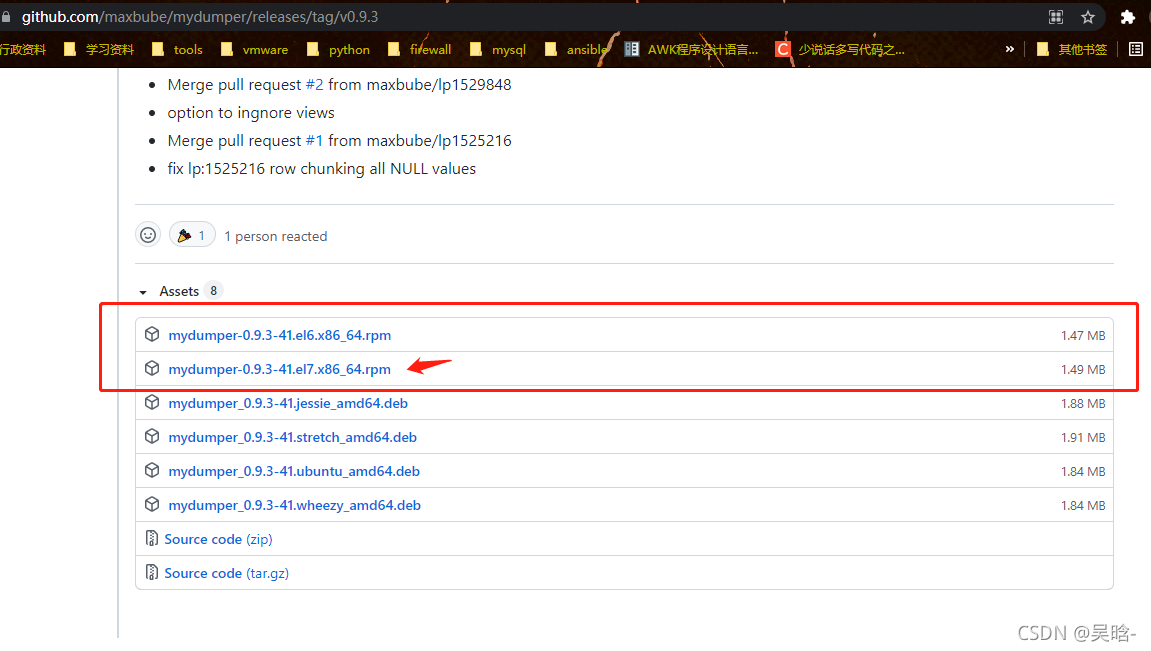Download mydumper_0.9.3-41.ubuntu_amd64.deb
Screen dimensions: 1151x651
pos(294,470)
